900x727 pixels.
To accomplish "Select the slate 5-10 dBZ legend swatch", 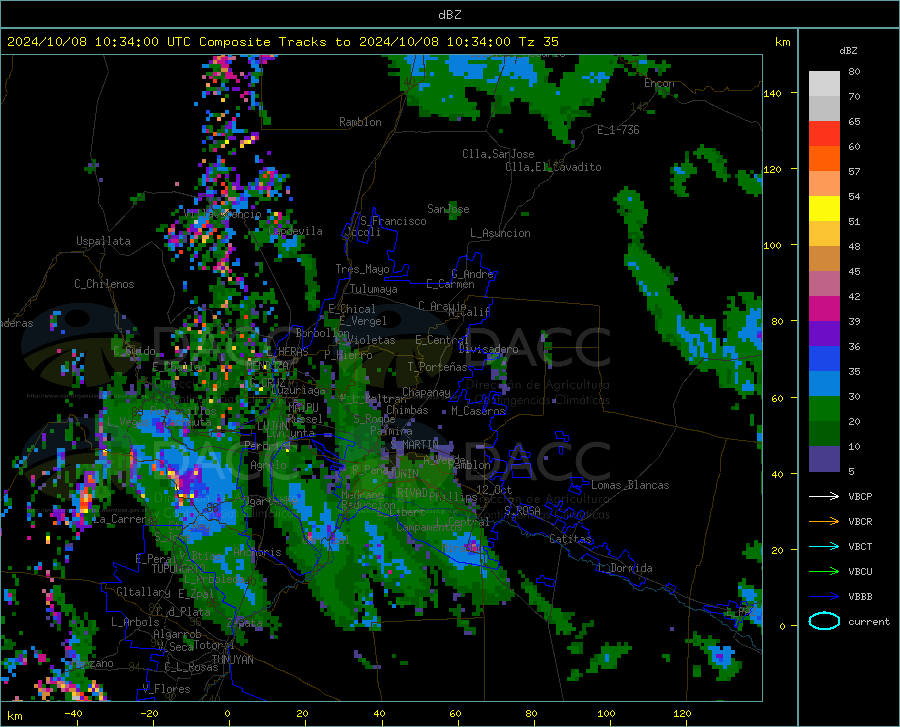I will [824, 459].
